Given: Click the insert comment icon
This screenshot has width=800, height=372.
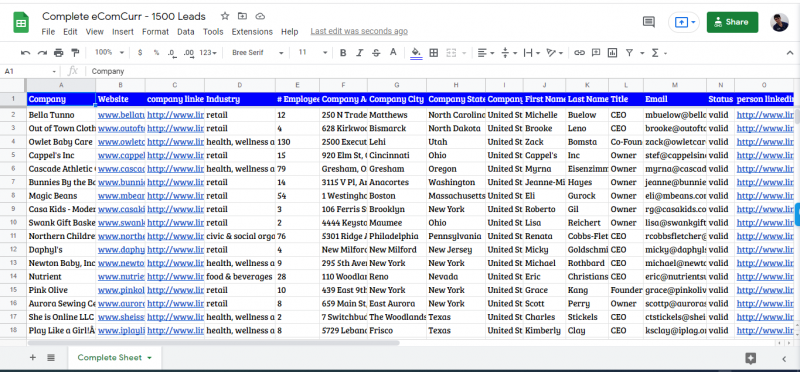Looking at the screenshot, I should [x=595, y=53].
